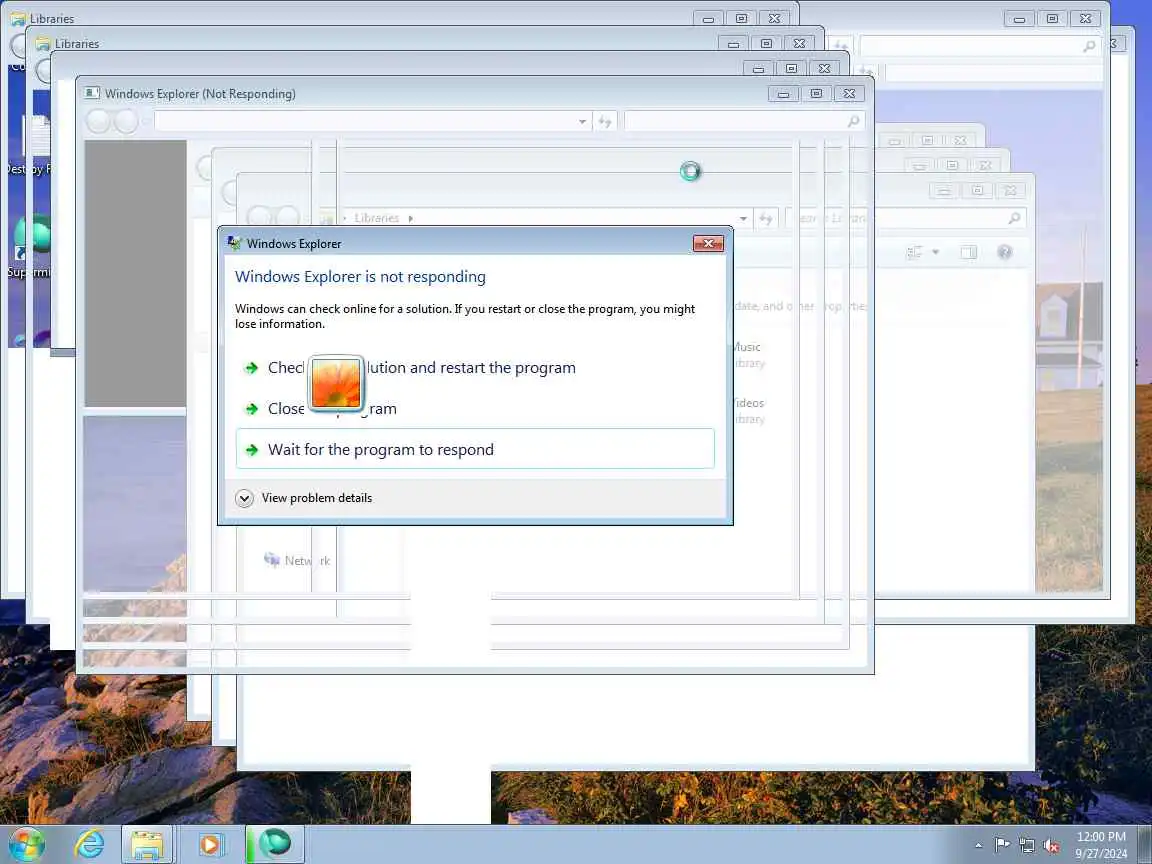Click Back button in the Not Responding window
Viewport: 1152px width, 864px height.
pos(98,121)
